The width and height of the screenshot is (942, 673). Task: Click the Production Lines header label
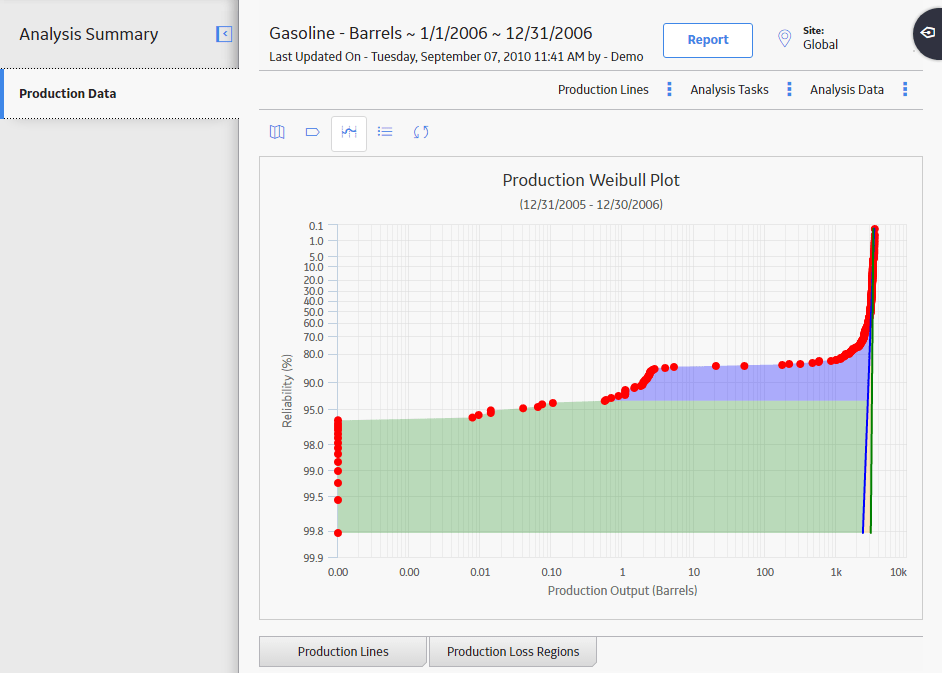(603, 90)
